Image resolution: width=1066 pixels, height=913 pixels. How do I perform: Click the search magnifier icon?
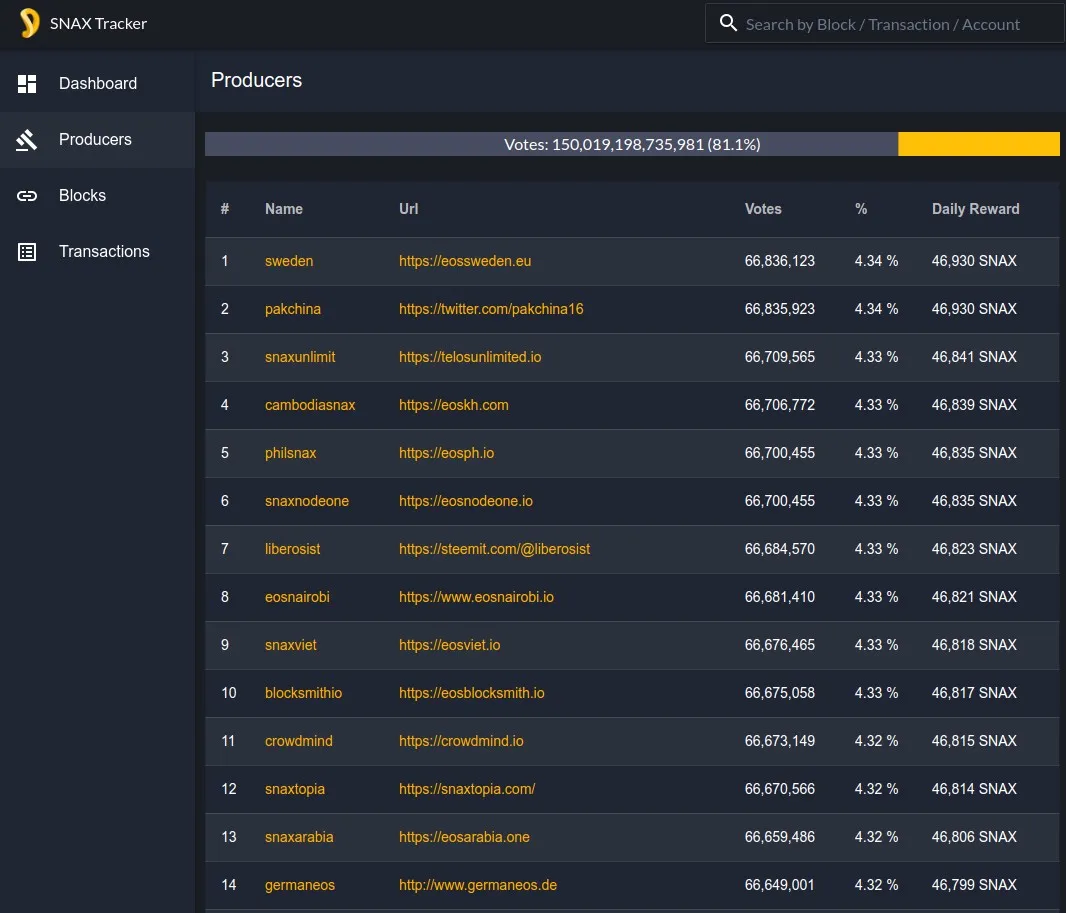point(729,24)
